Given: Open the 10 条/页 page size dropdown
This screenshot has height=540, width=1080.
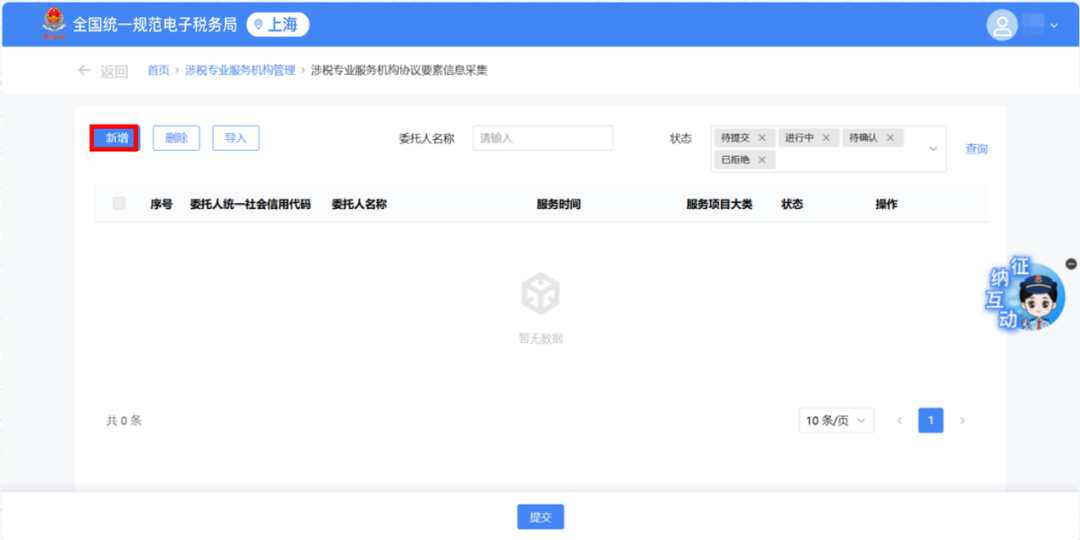Looking at the screenshot, I should coord(836,420).
